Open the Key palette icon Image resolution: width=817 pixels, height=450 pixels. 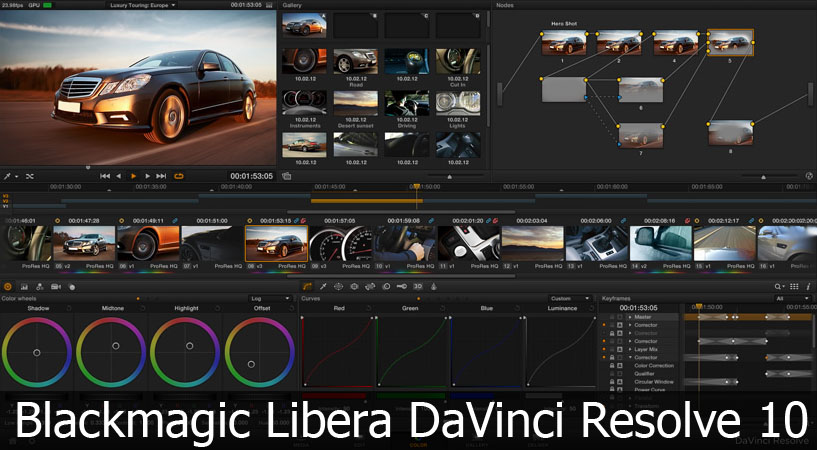(x=402, y=286)
